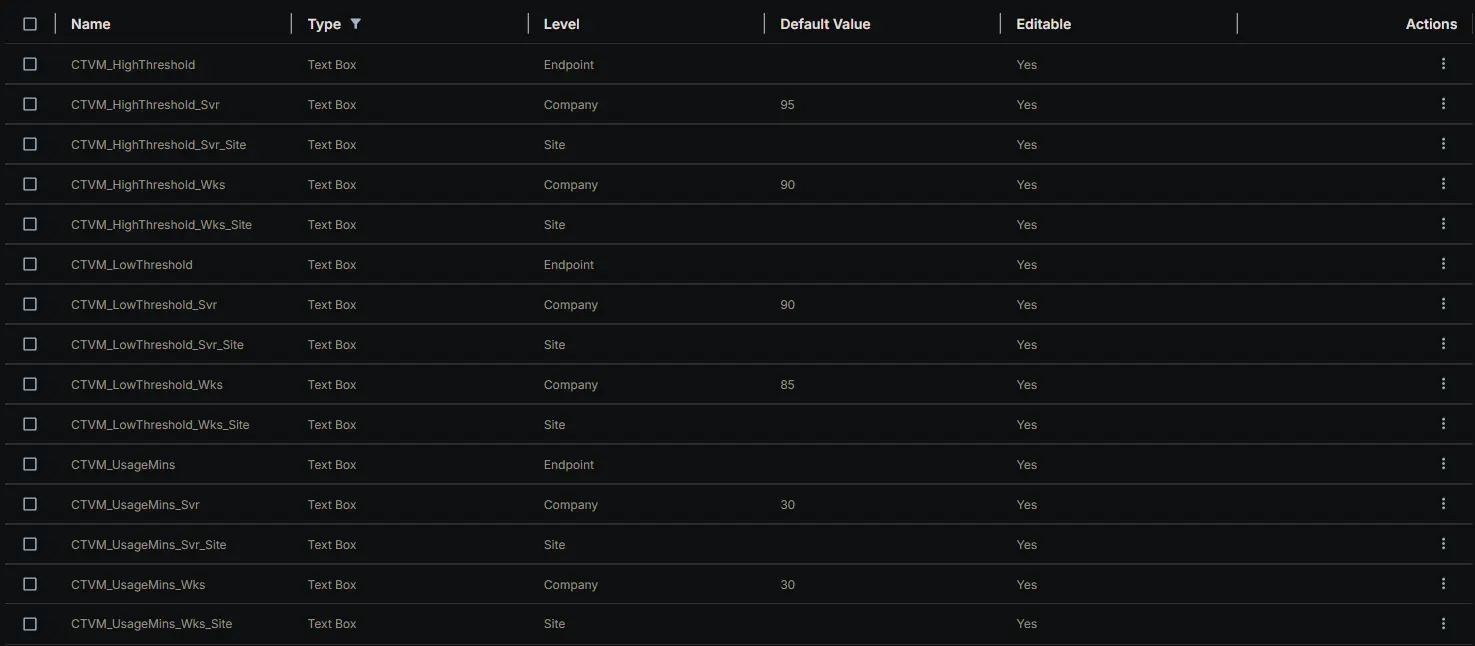Click the Type column filter icon
Viewport: 1475px width, 646px height.
(355, 24)
